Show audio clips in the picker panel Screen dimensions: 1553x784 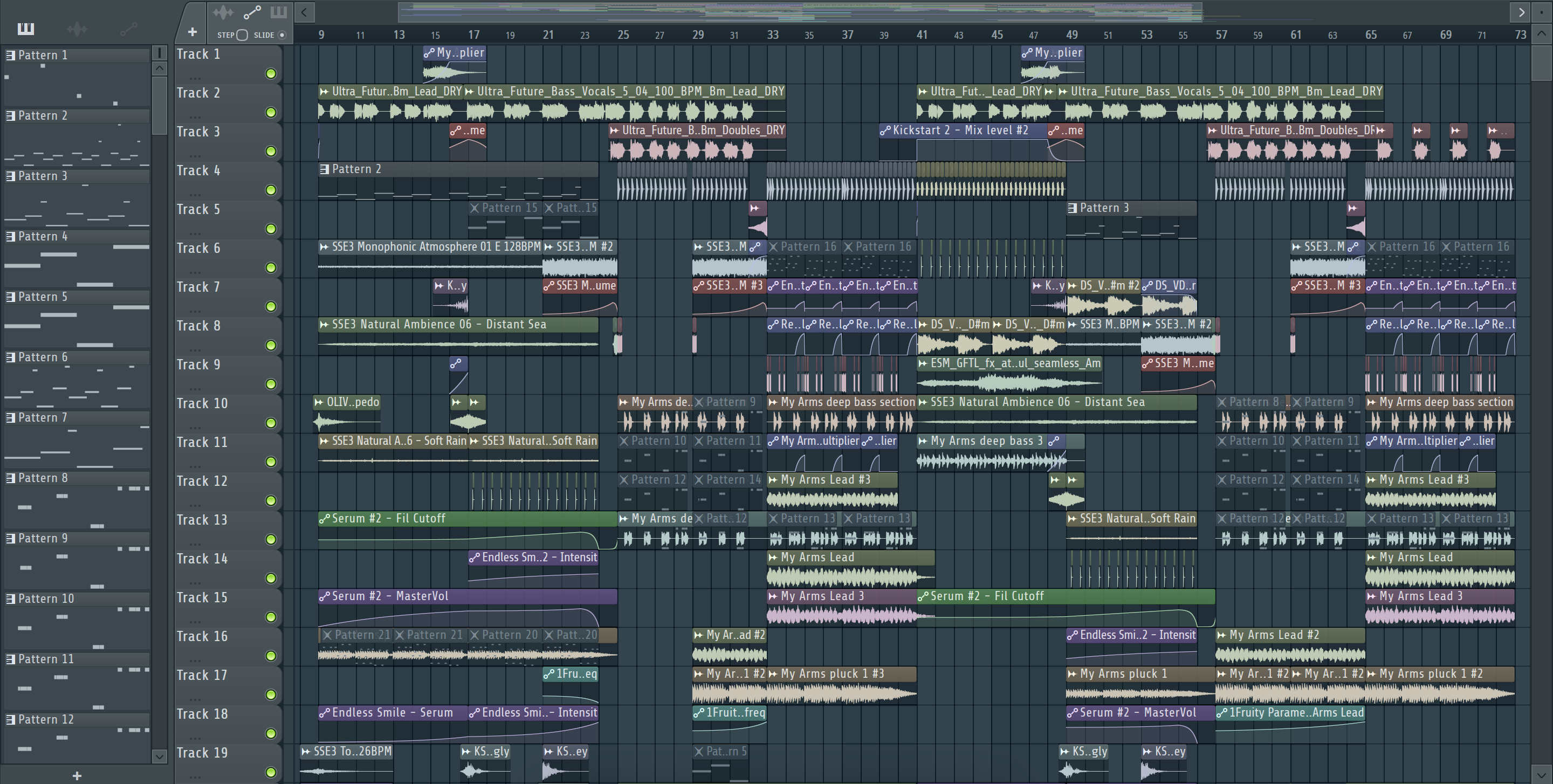tap(77, 29)
